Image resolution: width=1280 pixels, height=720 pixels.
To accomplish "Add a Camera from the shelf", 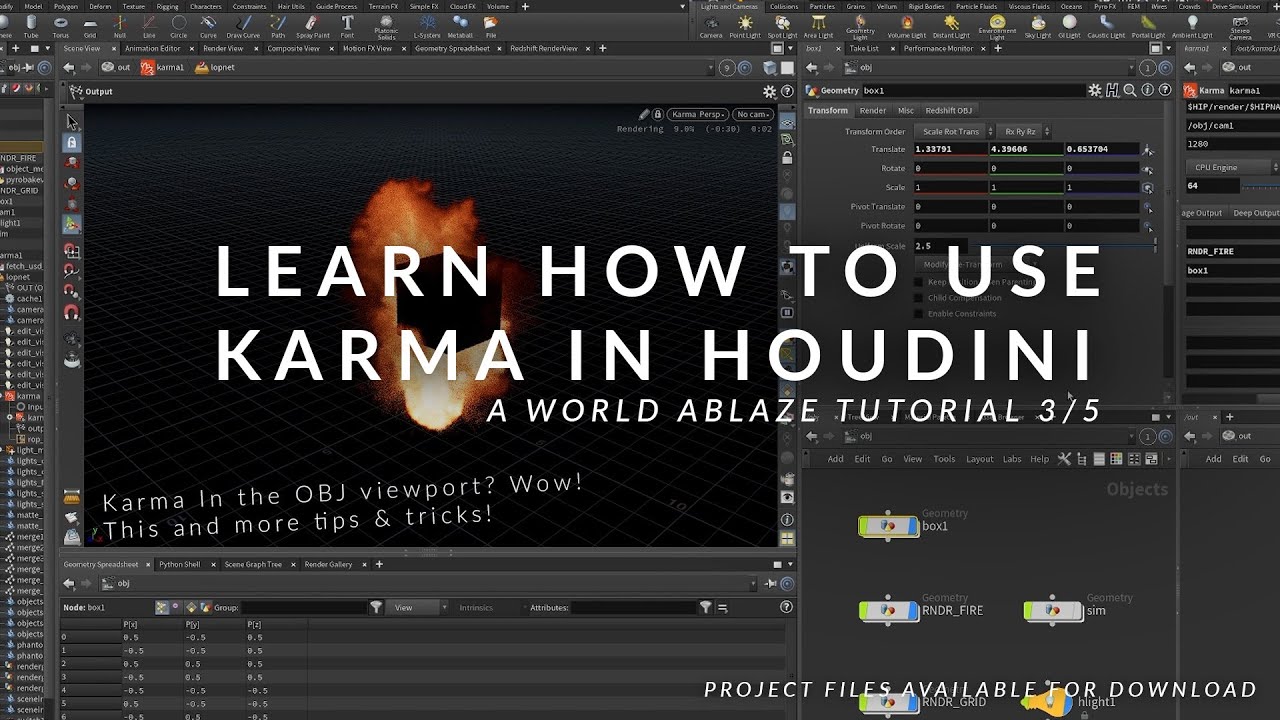I will coord(711,26).
